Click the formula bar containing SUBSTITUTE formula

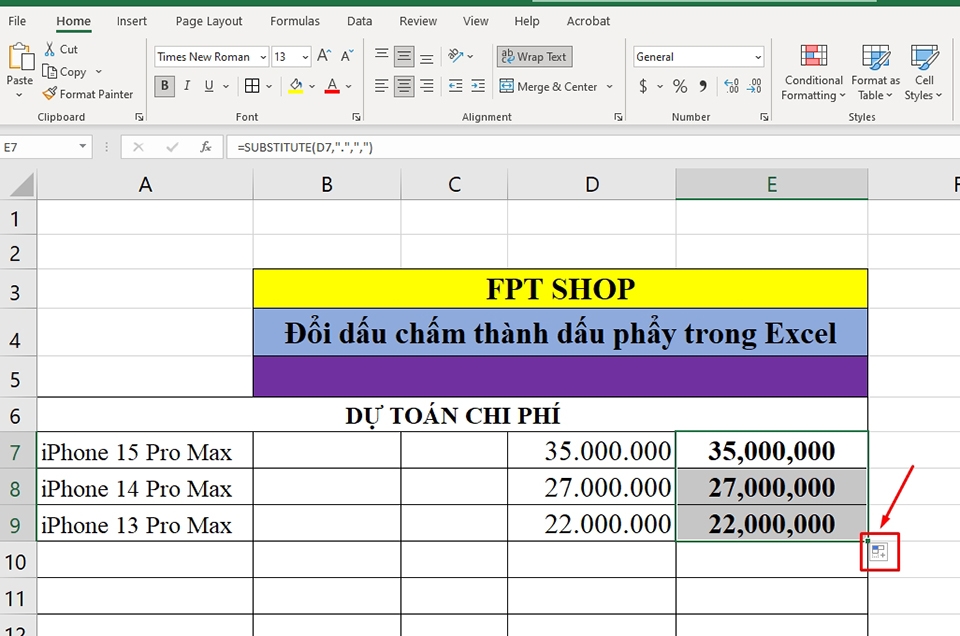pyautogui.click(x=593, y=147)
